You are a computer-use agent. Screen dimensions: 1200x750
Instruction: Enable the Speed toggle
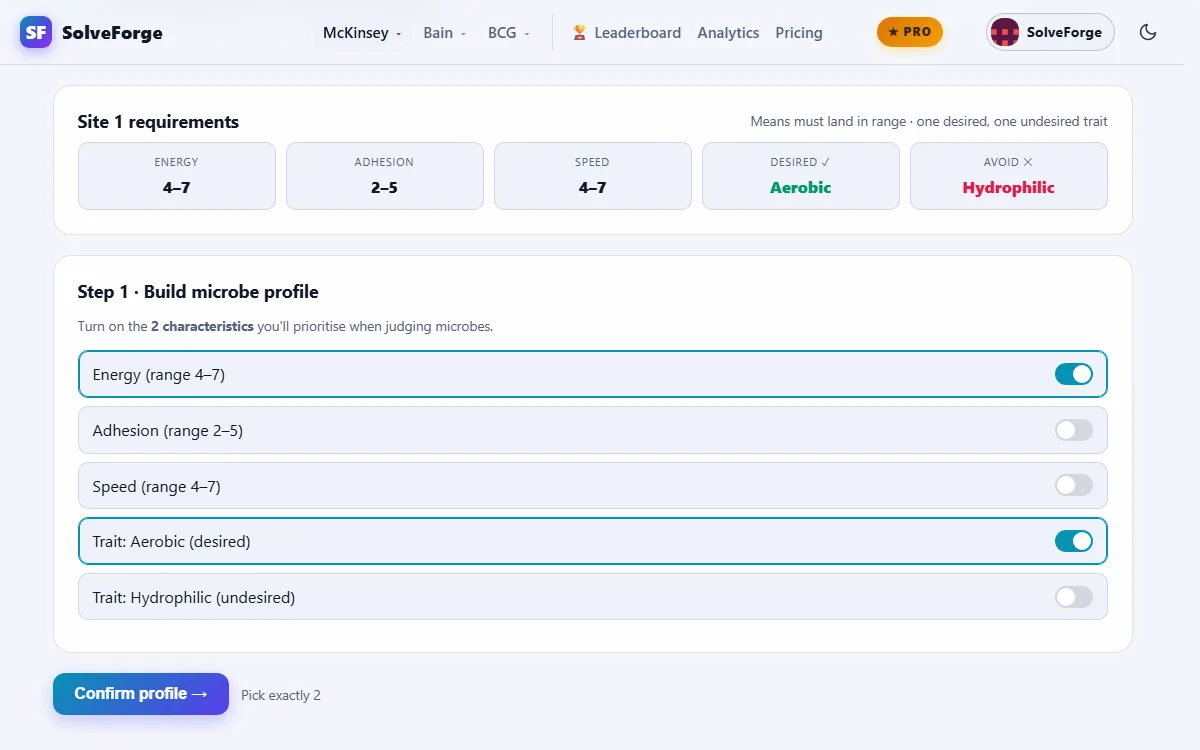1074,485
